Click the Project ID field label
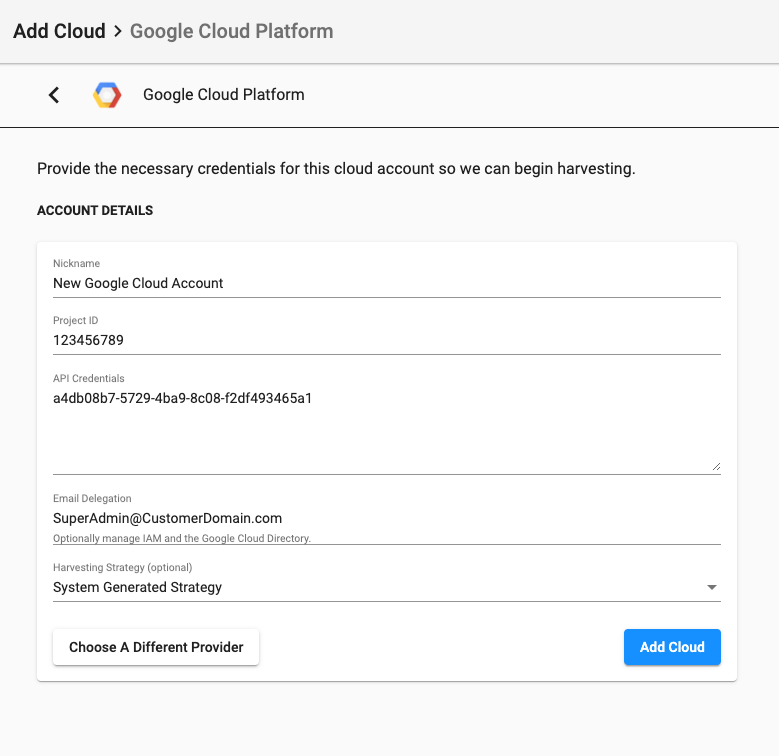The width and height of the screenshot is (779, 756). coord(76,320)
